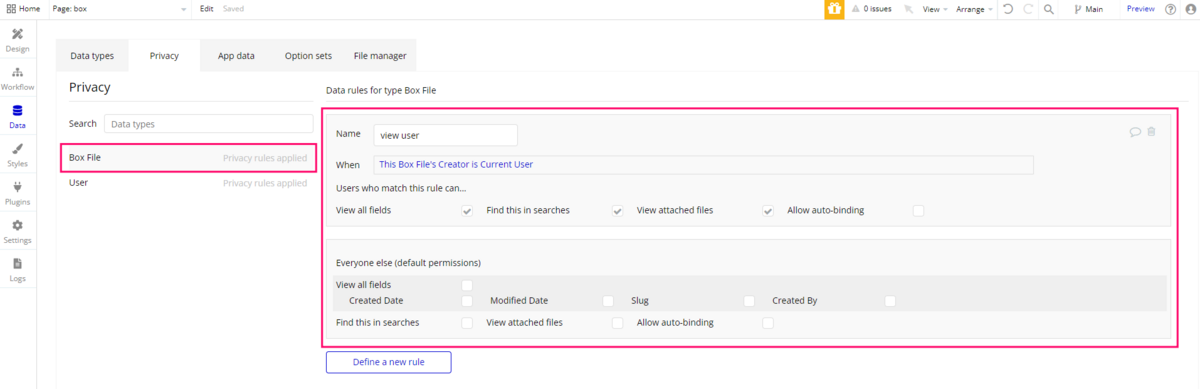Screen dimensions: 1200x389
Task: Expand the View menu dropdown
Action: 934,9
